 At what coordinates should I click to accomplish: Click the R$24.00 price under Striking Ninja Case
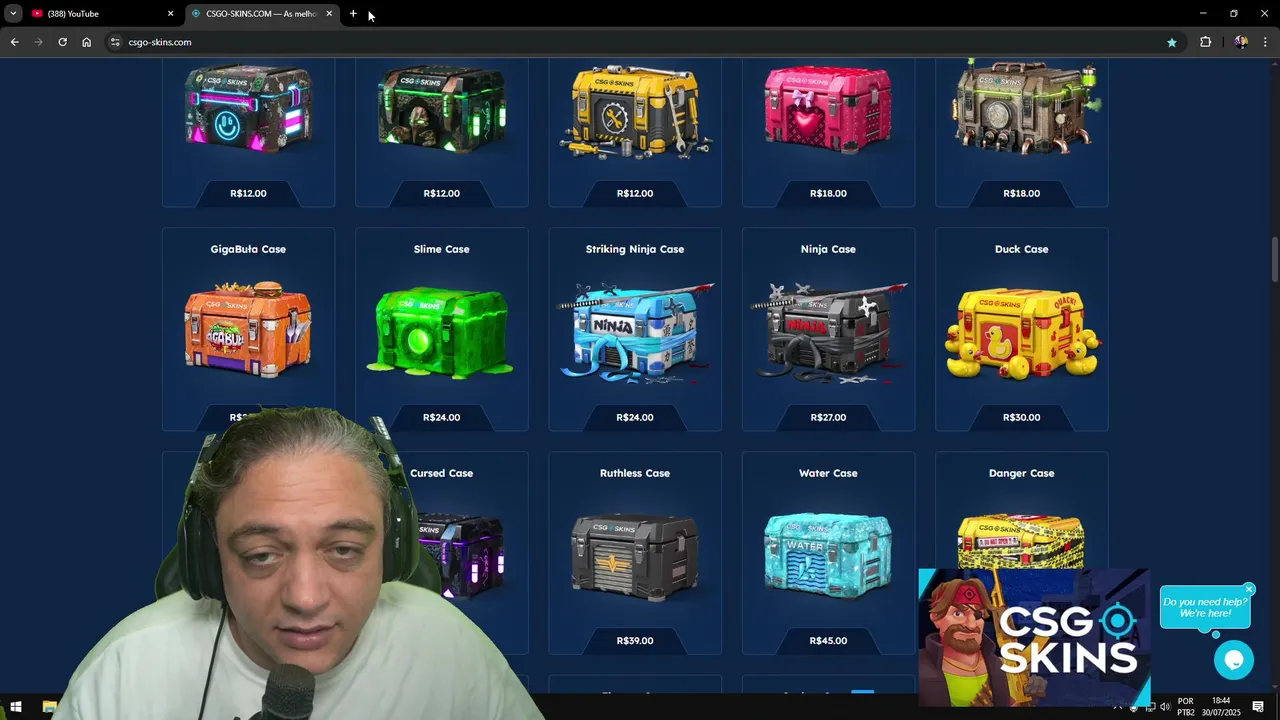(635, 417)
